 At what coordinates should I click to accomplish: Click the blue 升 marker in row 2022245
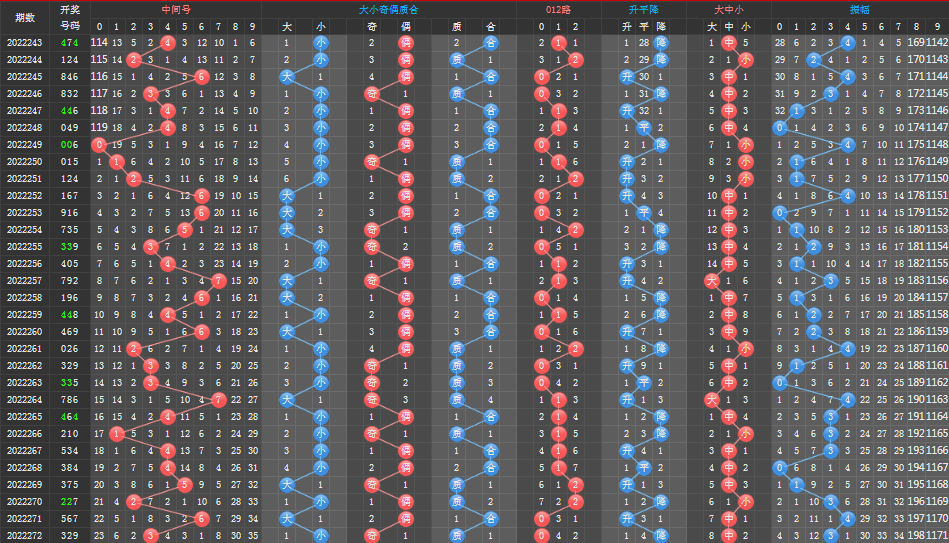tap(627, 77)
